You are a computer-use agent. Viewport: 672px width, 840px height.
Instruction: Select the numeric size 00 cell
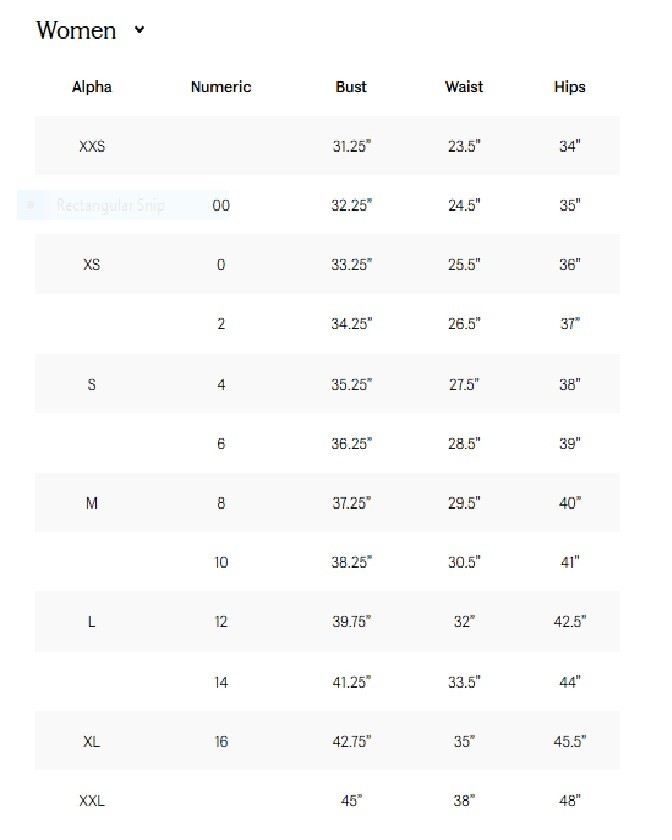(221, 205)
